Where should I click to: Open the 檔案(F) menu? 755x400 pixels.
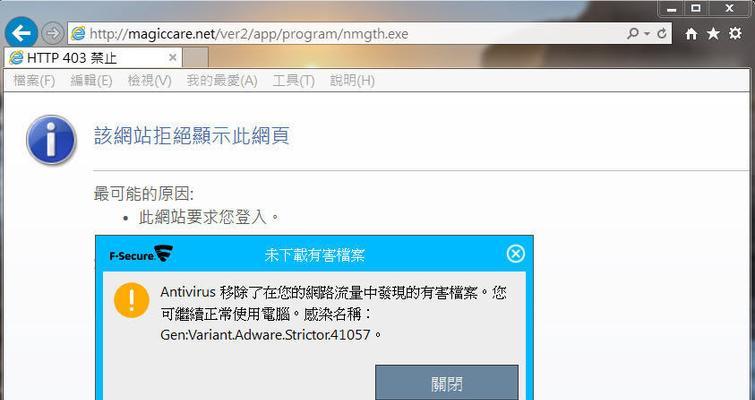coord(34,80)
